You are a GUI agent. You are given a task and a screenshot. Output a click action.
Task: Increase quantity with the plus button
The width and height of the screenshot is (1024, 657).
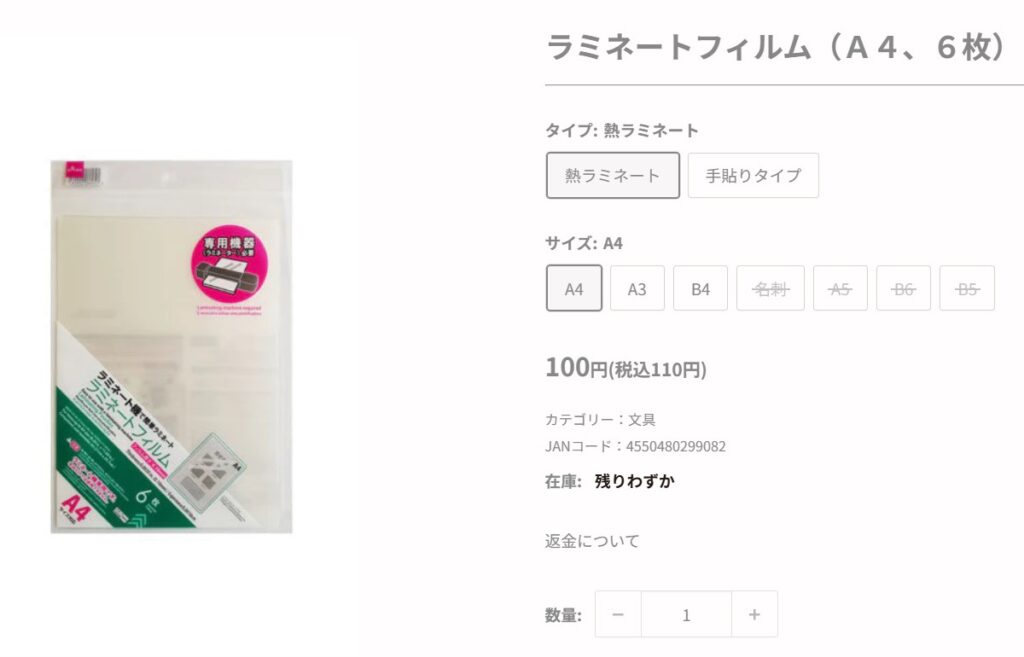click(755, 614)
